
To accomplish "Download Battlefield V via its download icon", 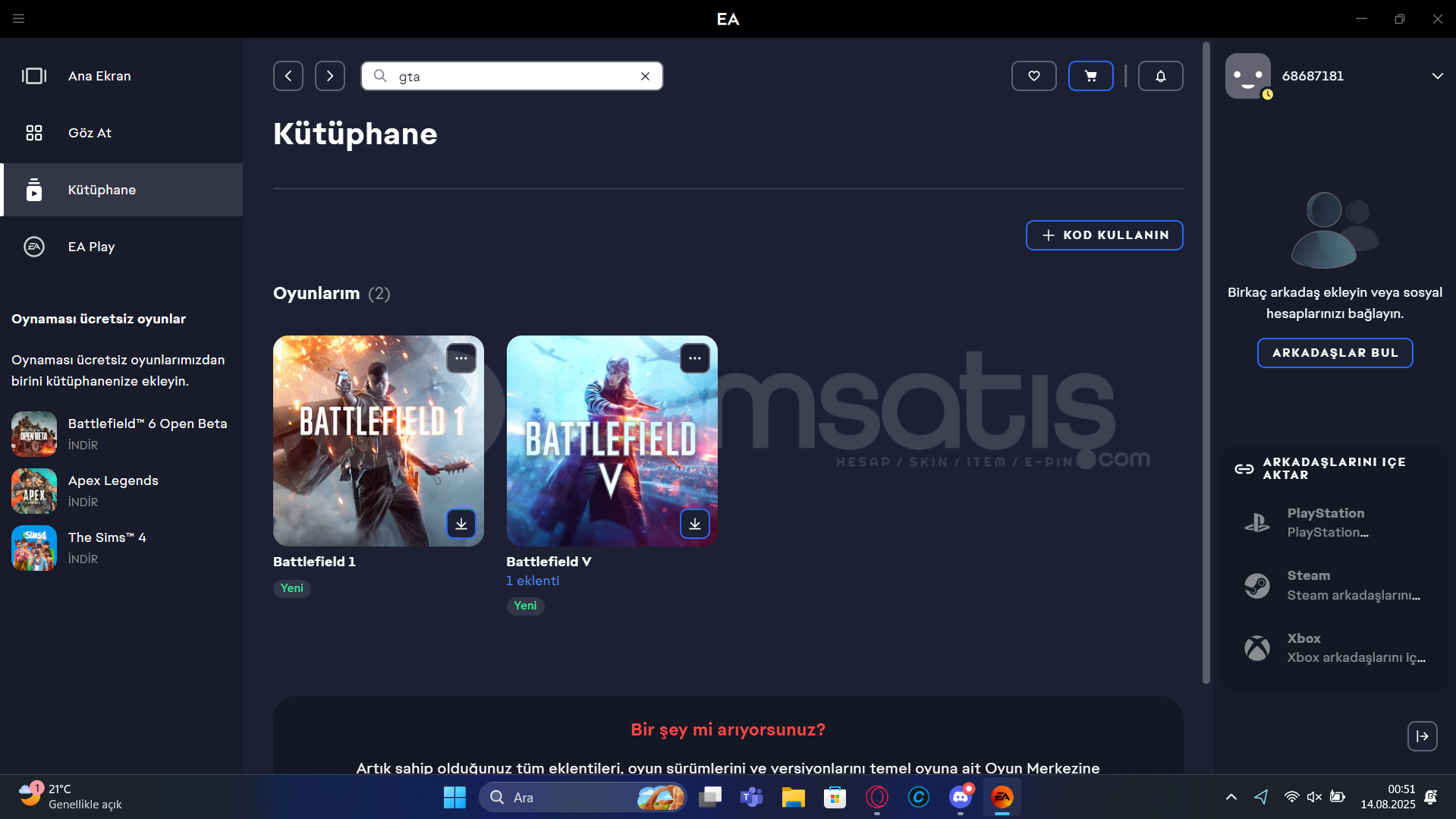I will [x=695, y=524].
